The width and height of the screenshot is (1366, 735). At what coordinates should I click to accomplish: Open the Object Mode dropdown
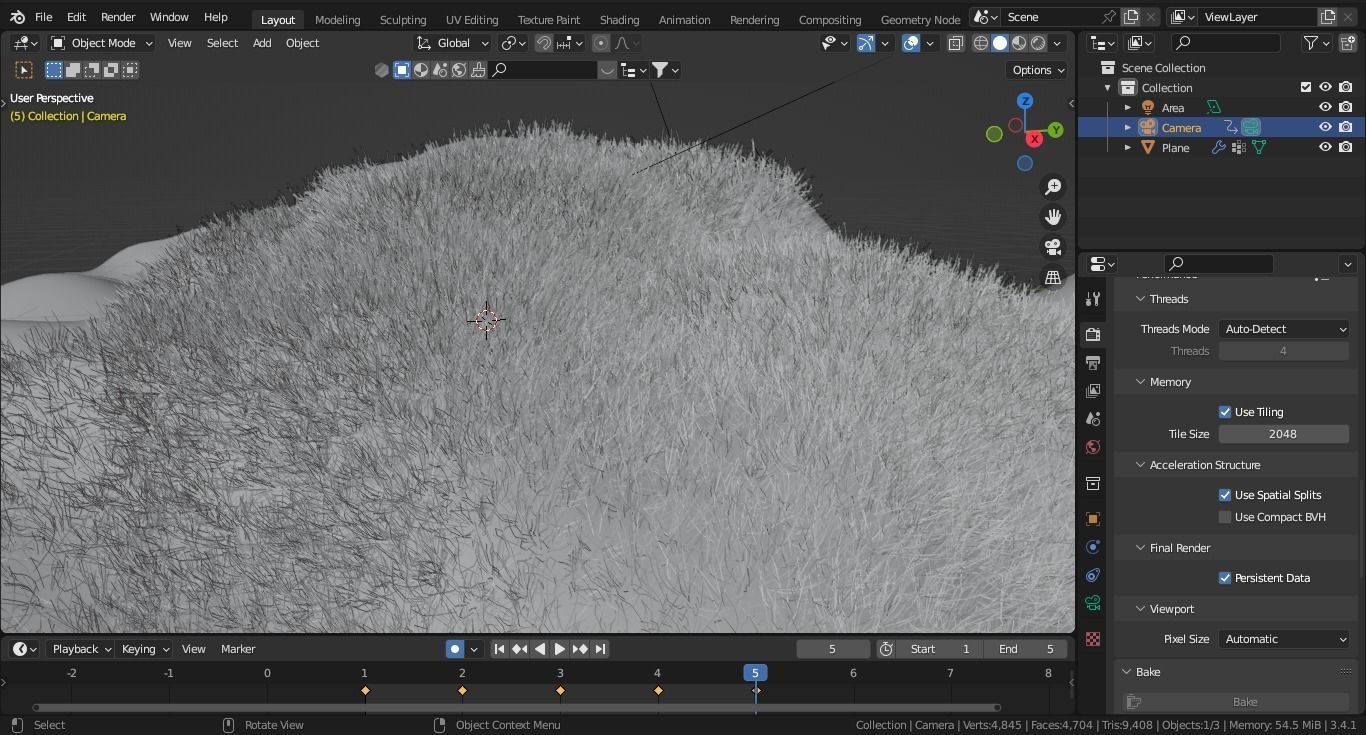[100, 43]
